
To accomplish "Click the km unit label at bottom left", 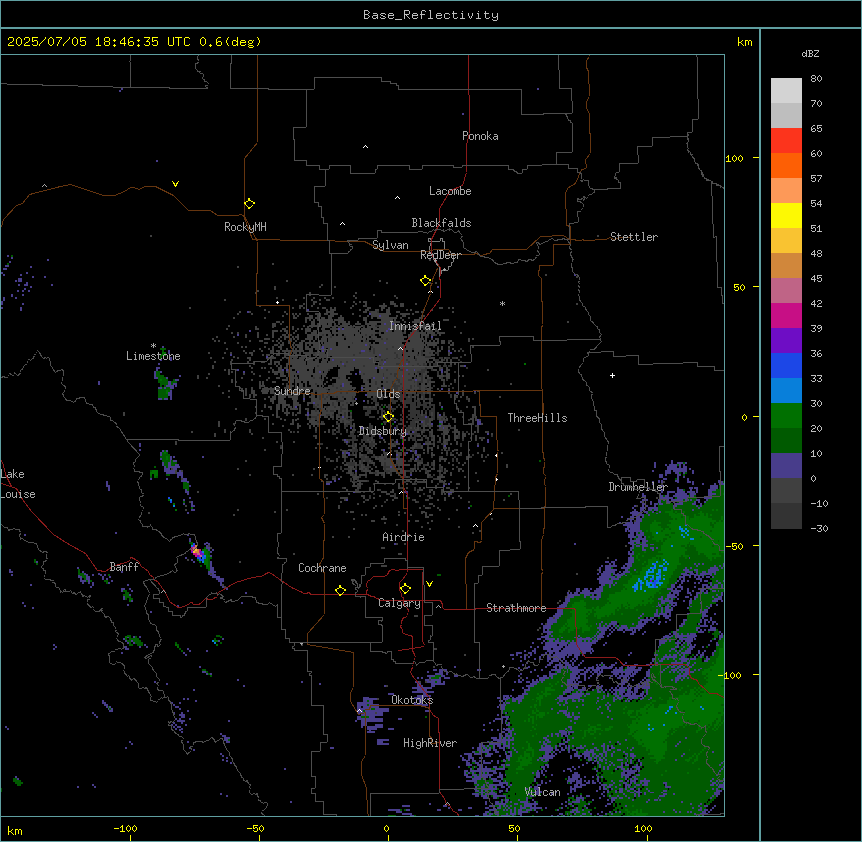I will (15, 831).
